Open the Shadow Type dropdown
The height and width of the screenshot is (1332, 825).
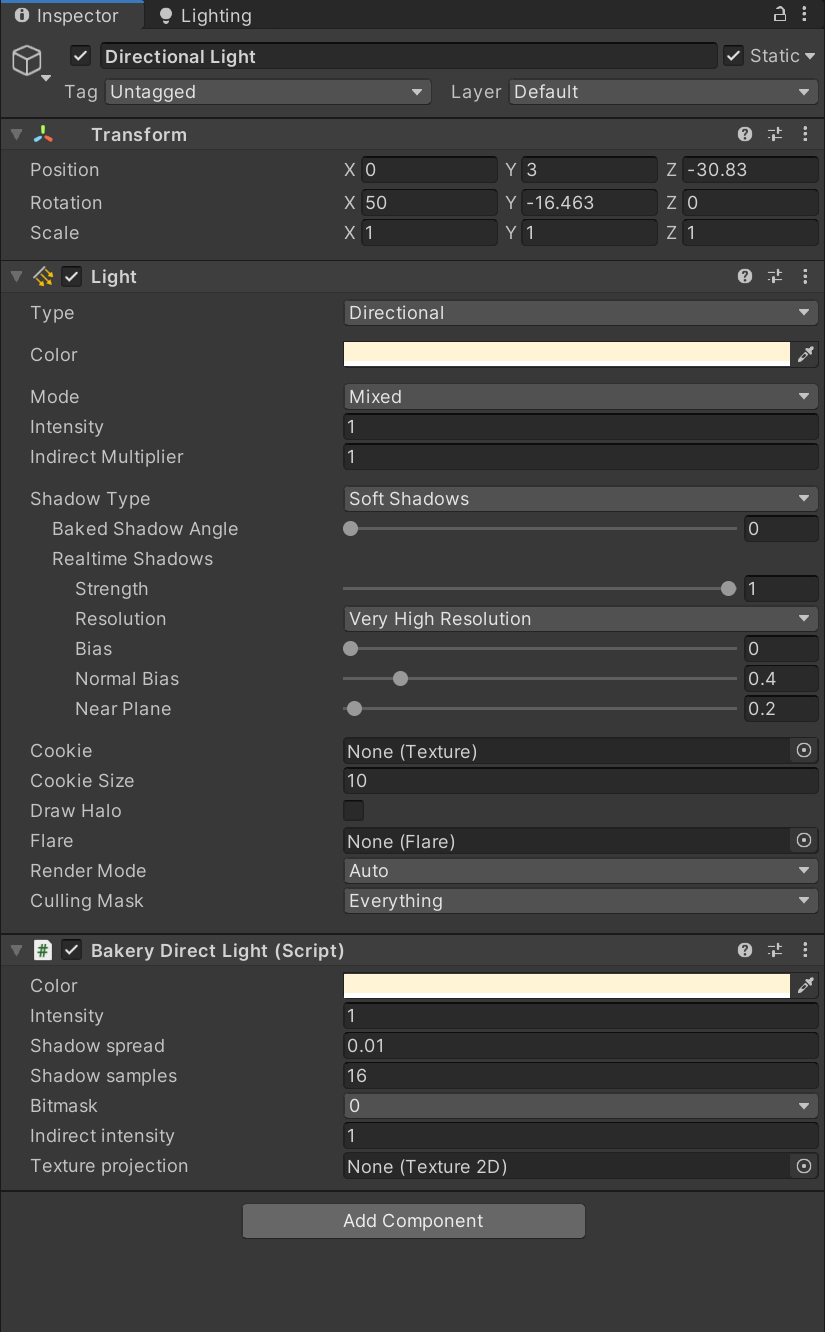(580, 498)
